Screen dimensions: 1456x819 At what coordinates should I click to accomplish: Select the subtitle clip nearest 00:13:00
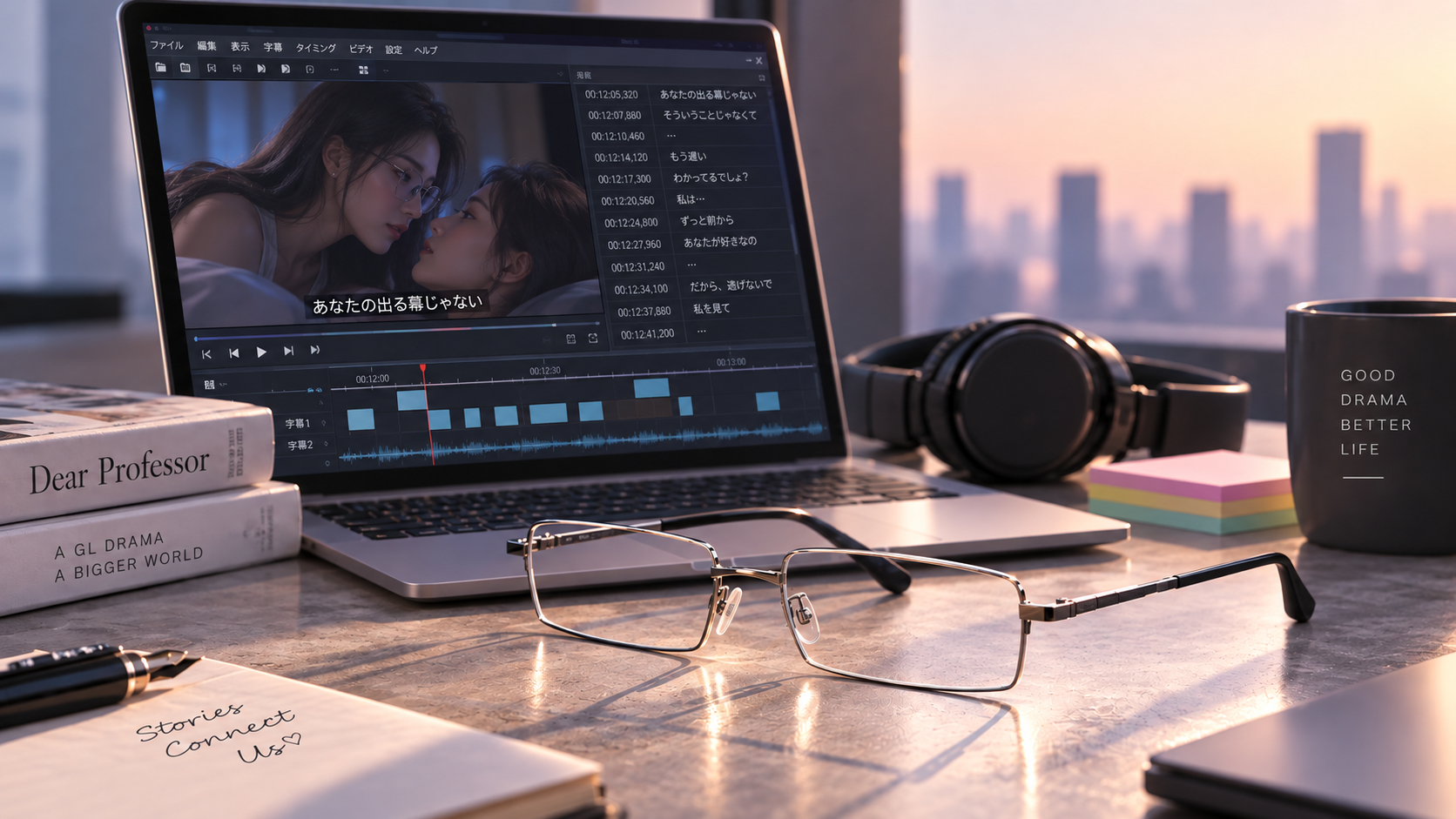point(767,400)
